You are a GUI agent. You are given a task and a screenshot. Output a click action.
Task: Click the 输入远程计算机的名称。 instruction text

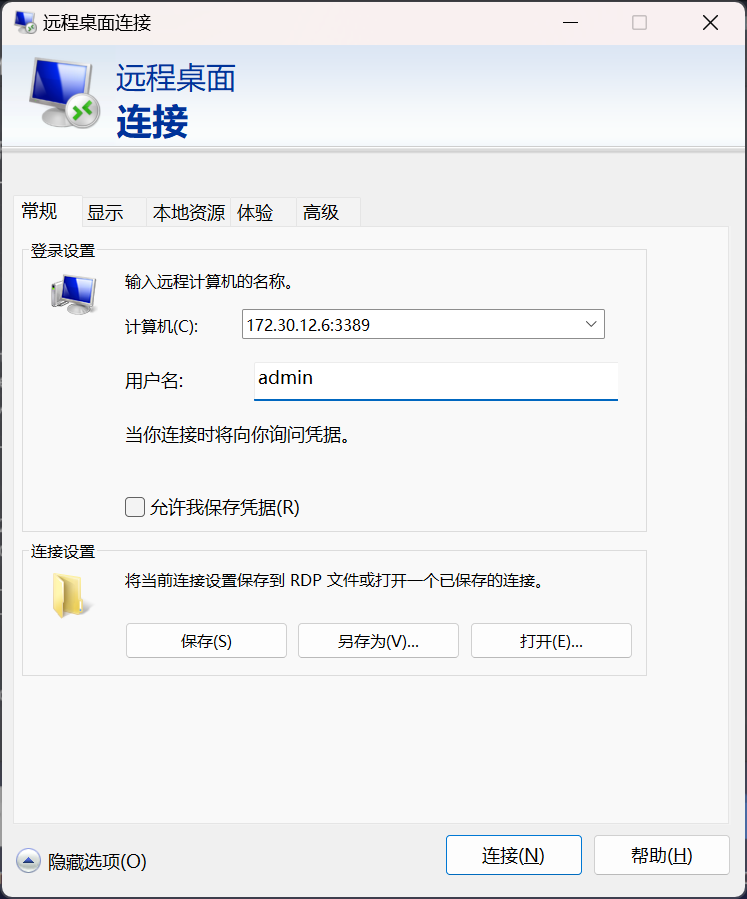coord(209,282)
